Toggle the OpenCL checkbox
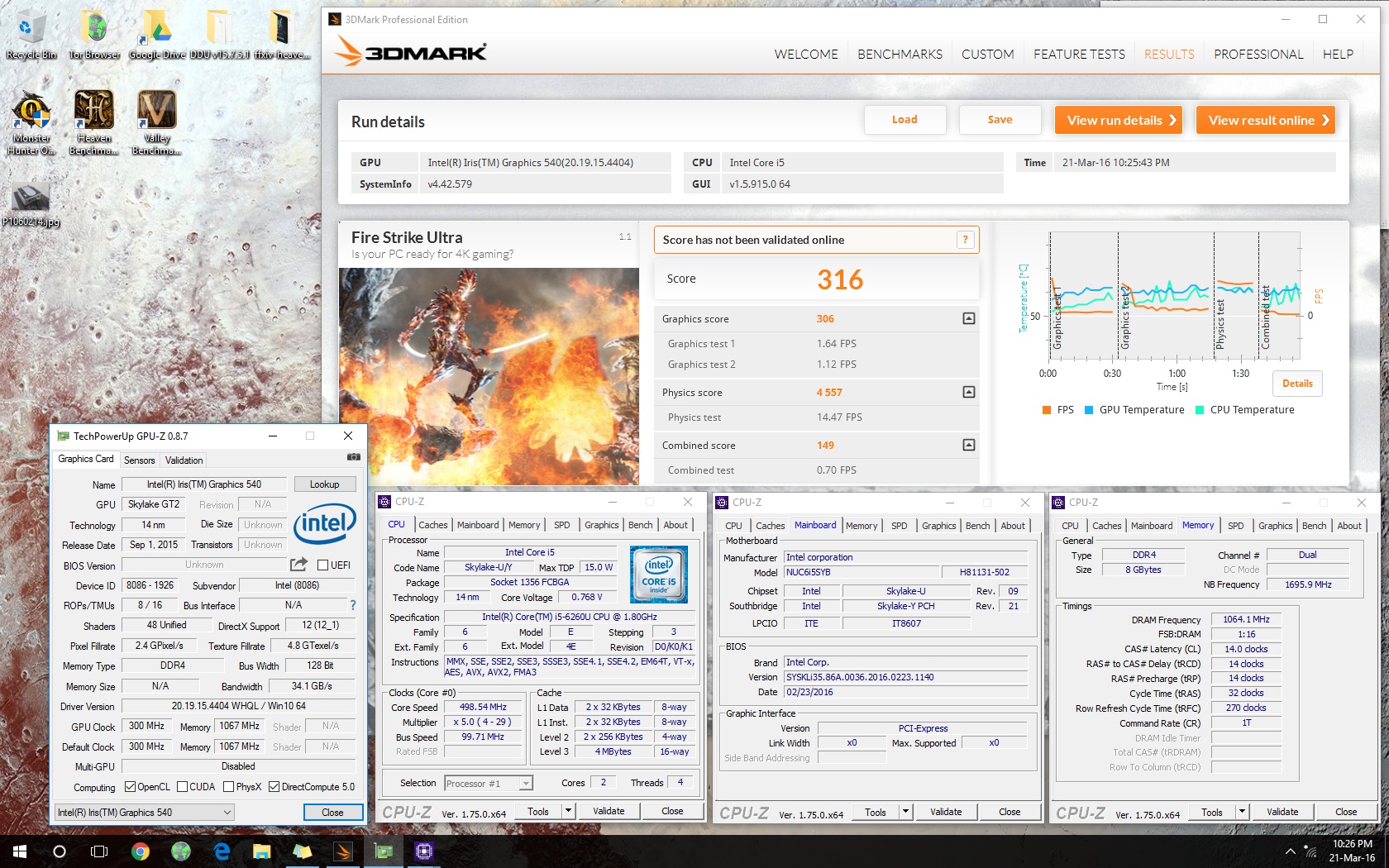Screen dimensions: 1389x868 pos(130,787)
